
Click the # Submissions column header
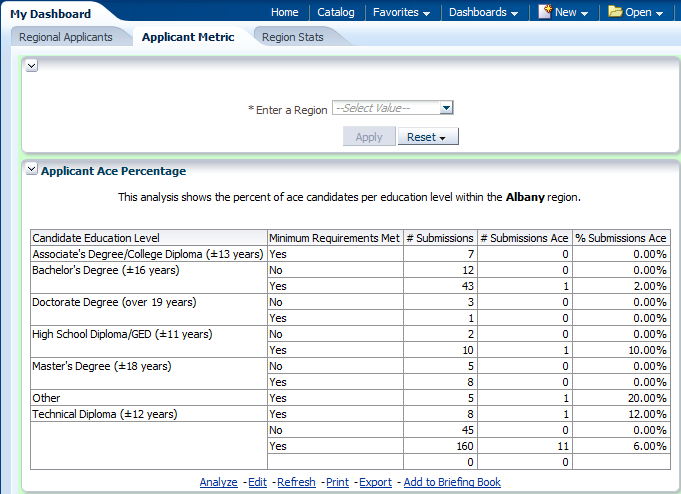click(x=440, y=238)
